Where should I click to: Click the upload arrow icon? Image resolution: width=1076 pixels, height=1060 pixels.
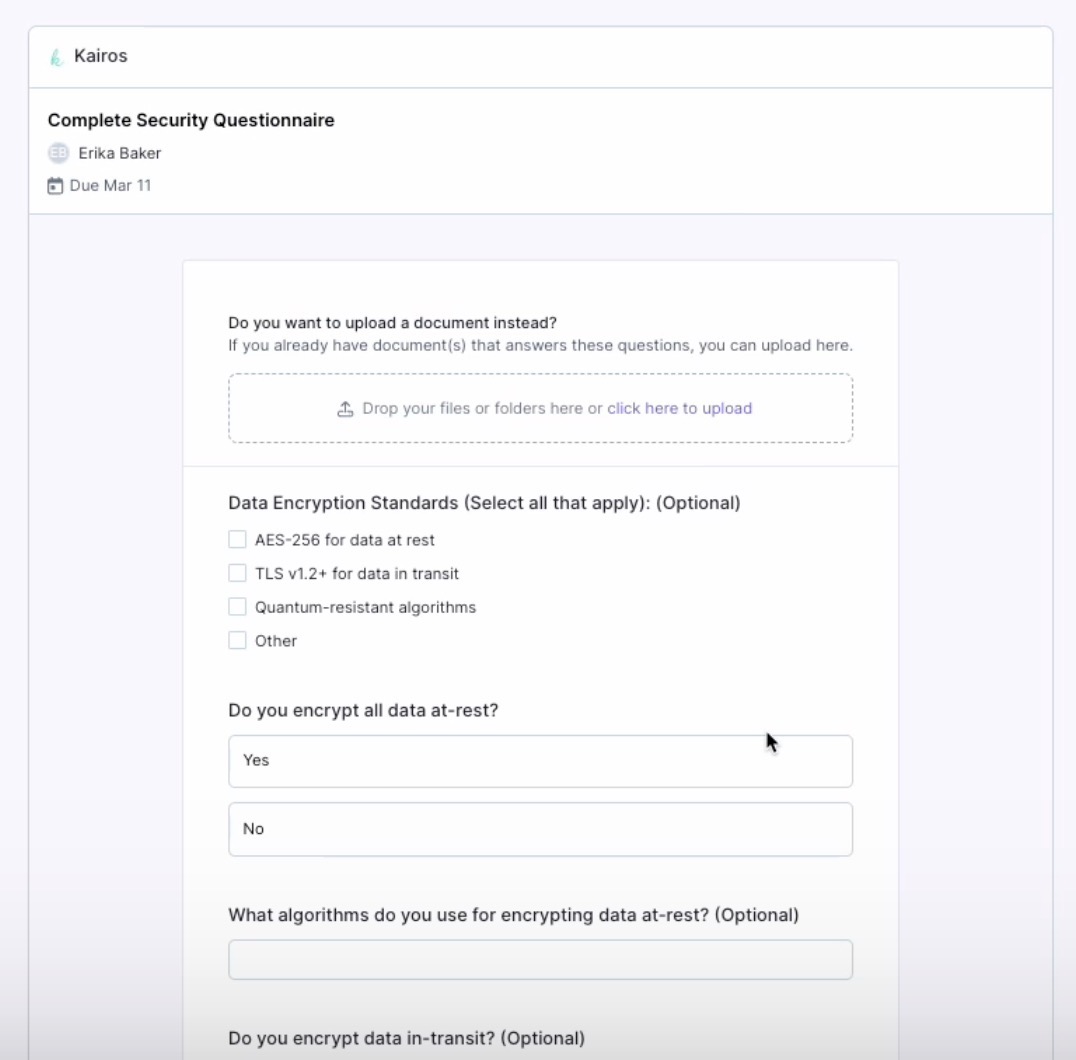pyautogui.click(x=345, y=409)
